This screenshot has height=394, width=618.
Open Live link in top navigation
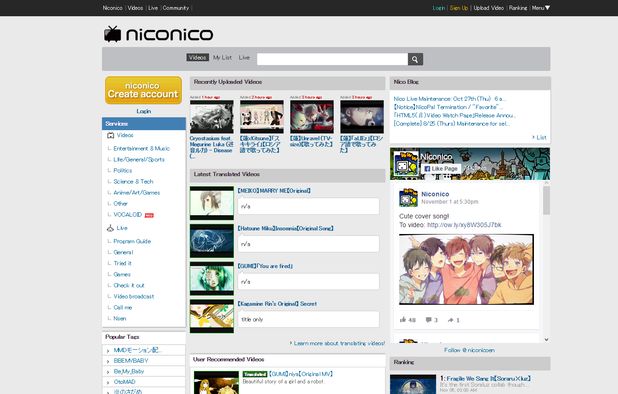coord(153,8)
